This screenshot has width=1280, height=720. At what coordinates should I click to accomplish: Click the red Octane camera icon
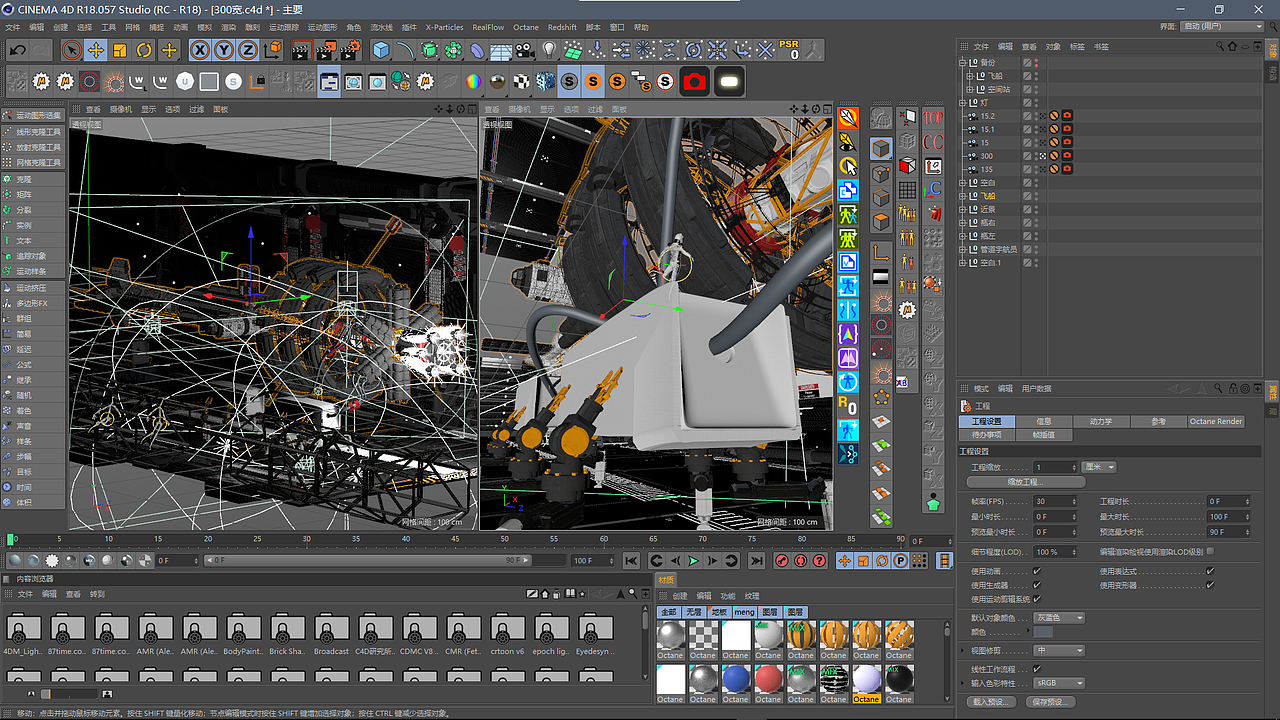(x=695, y=82)
